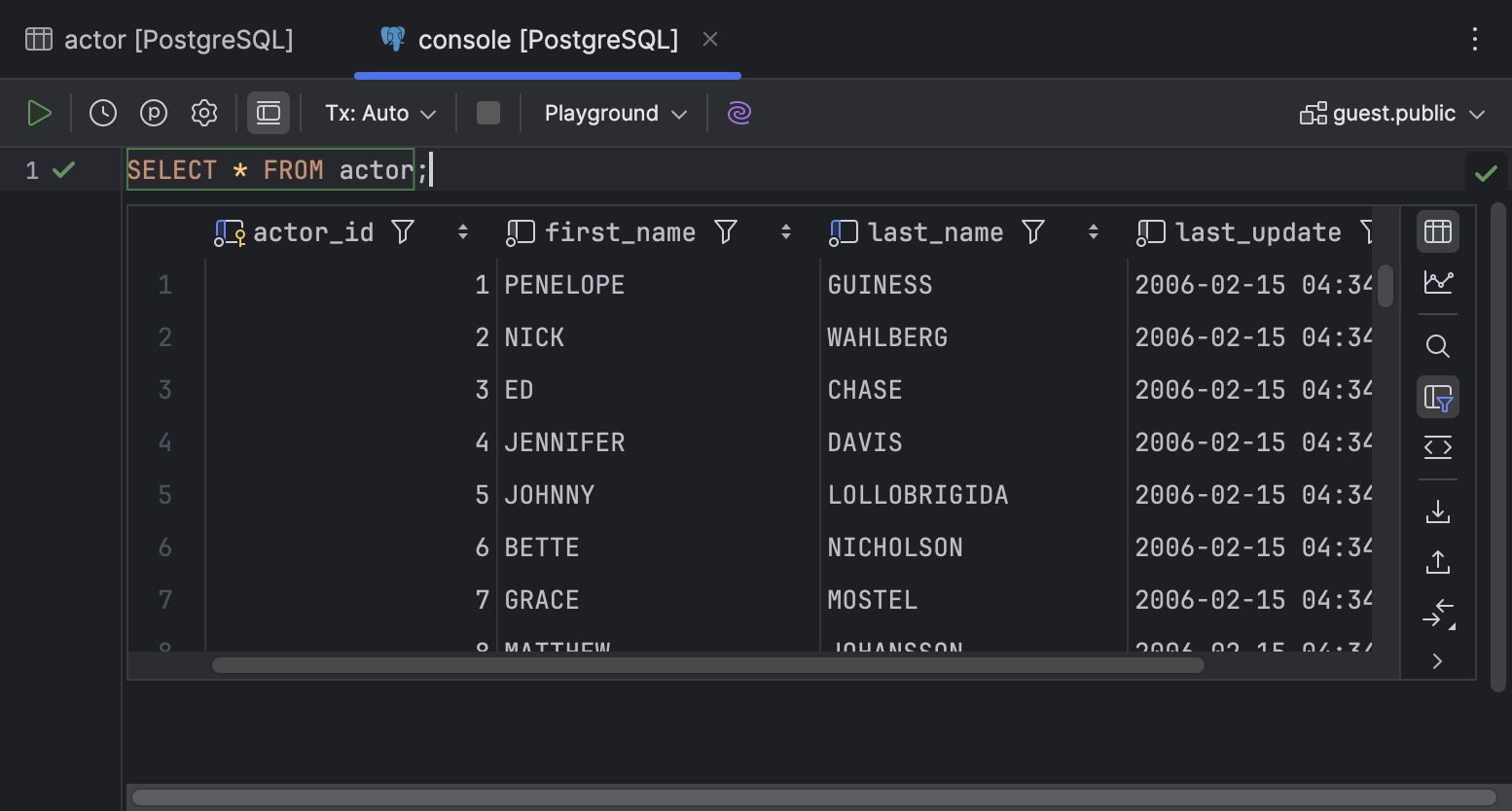The image size is (1512, 811).
Task: Export the query result data
Action: (1437, 511)
